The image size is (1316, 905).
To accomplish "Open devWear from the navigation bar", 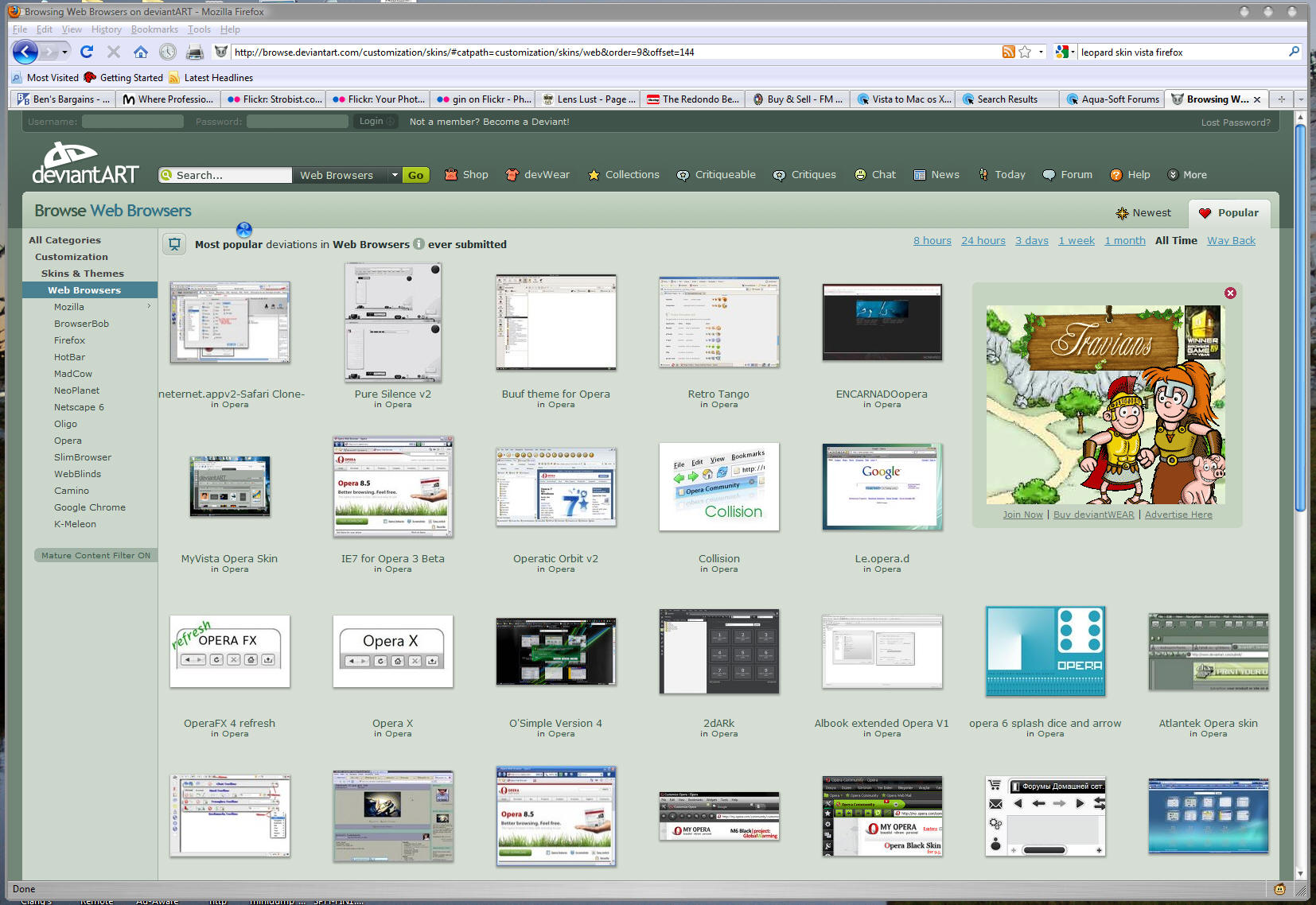I will [x=538, y=175].
